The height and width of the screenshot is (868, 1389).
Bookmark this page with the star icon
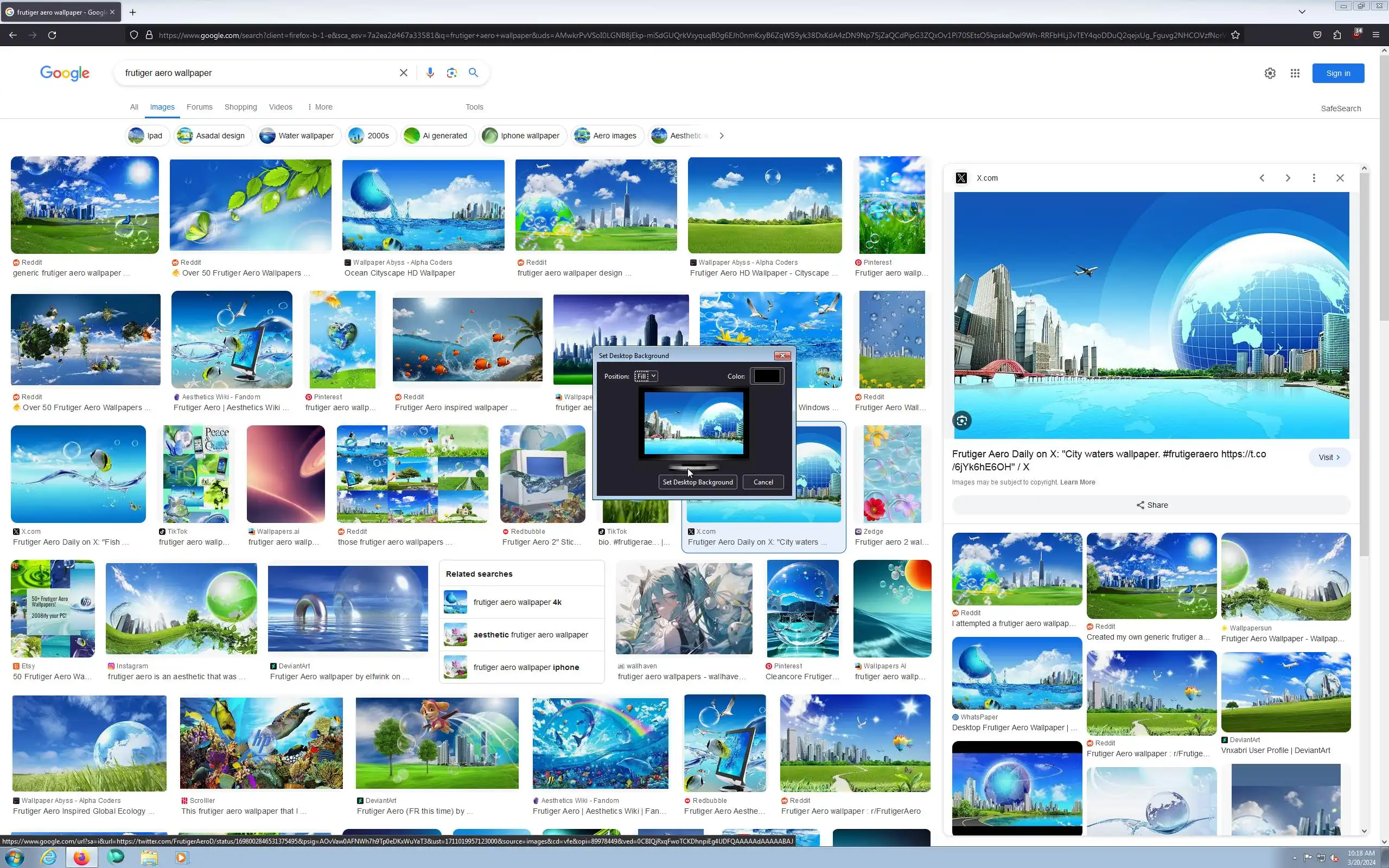coord(1236,35)
